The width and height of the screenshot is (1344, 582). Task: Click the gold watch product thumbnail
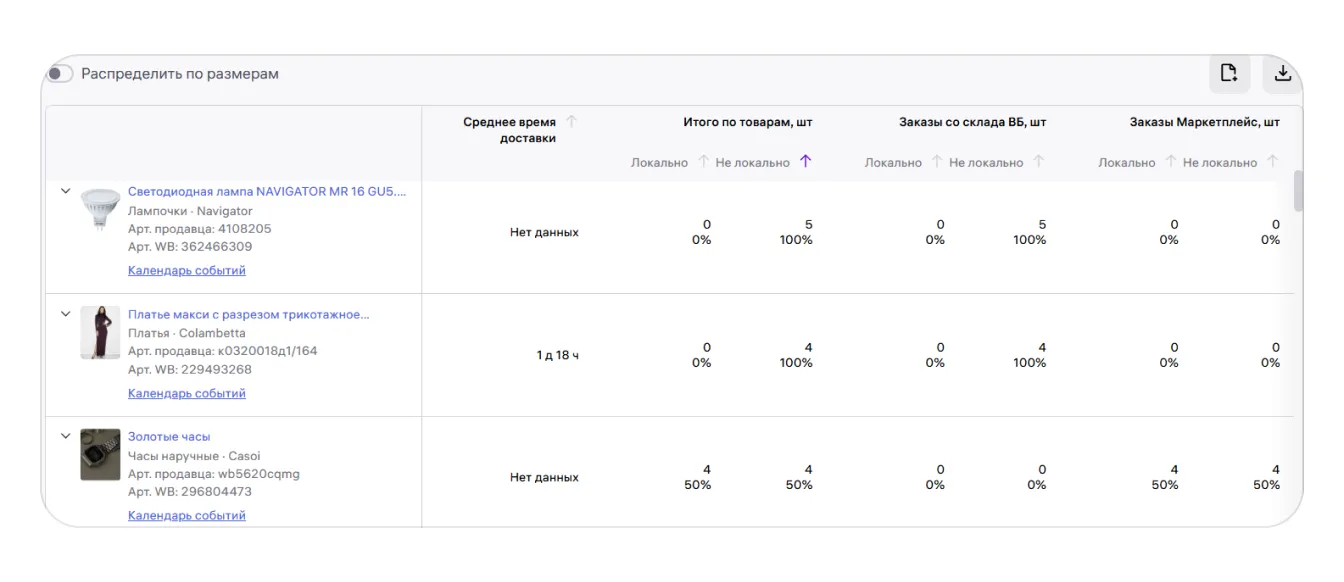[x=100, y=455]
